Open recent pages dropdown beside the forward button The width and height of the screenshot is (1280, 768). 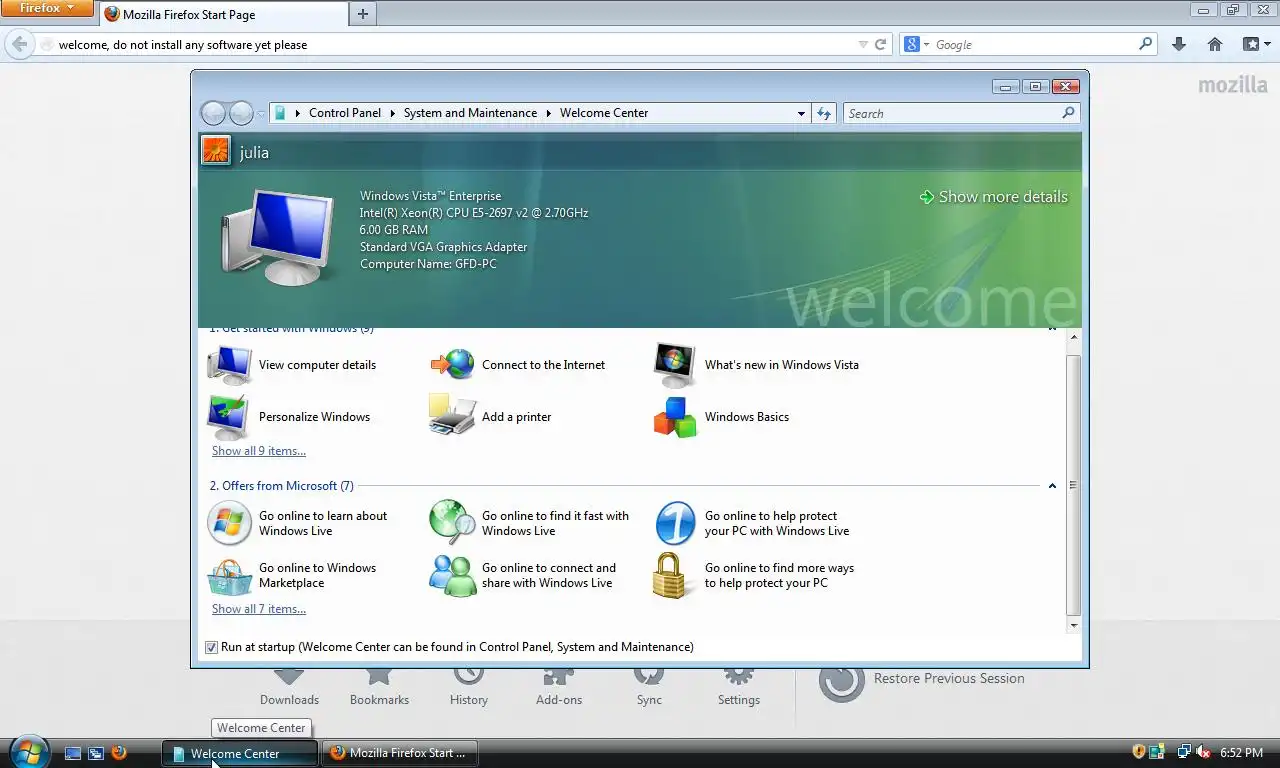(261, 114)
